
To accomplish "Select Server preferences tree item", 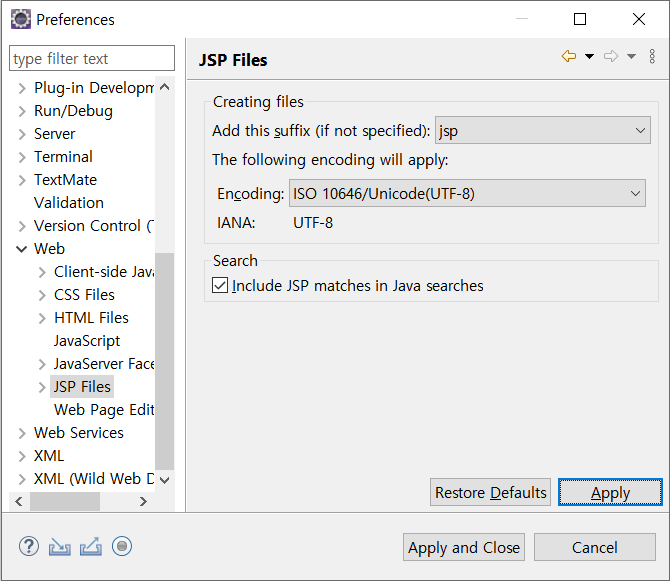I will click(x=54, y=134).
